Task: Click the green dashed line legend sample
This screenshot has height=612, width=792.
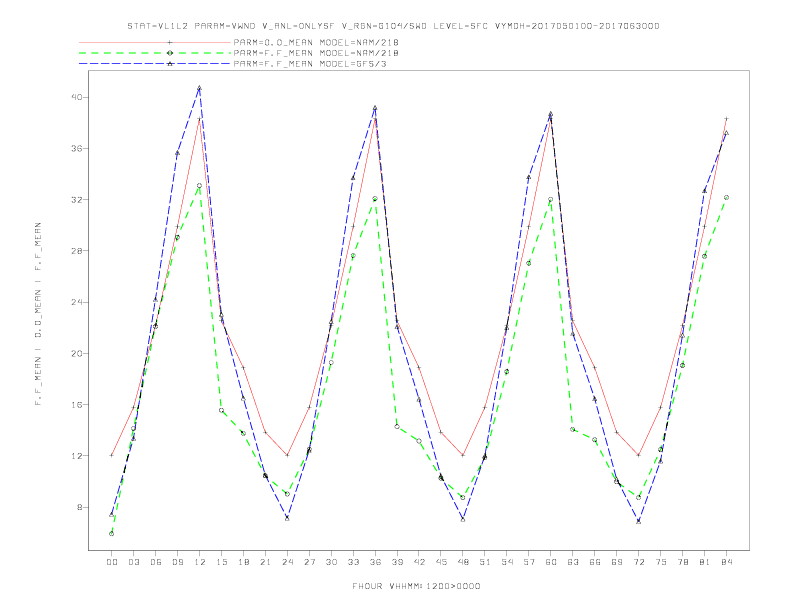Action: pos(155,53)
